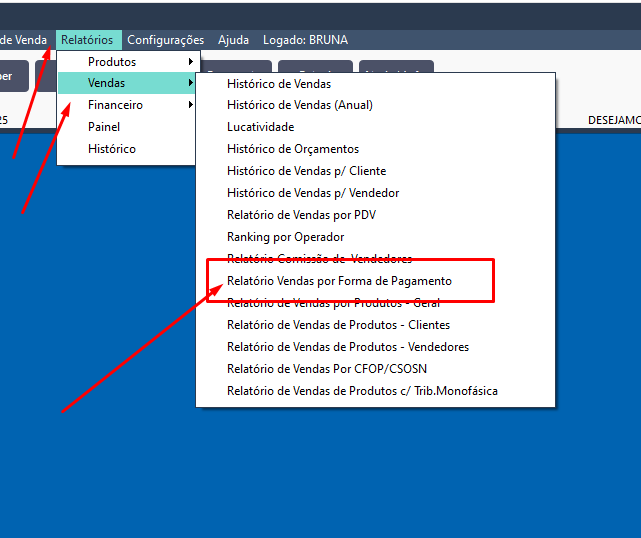Open Relatório de Vendas de Produtos - Vendedores

click(x=375, y=347)
